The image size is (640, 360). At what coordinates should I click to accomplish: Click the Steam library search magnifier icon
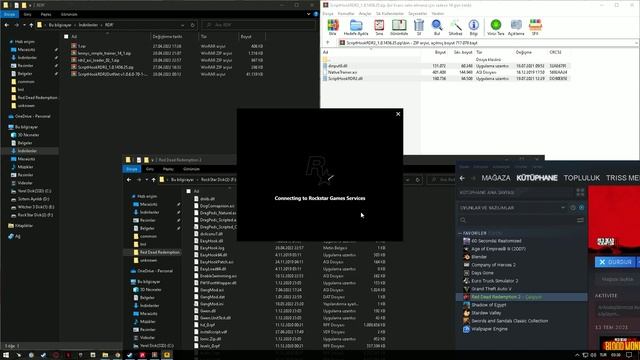[x=463, y=220]
